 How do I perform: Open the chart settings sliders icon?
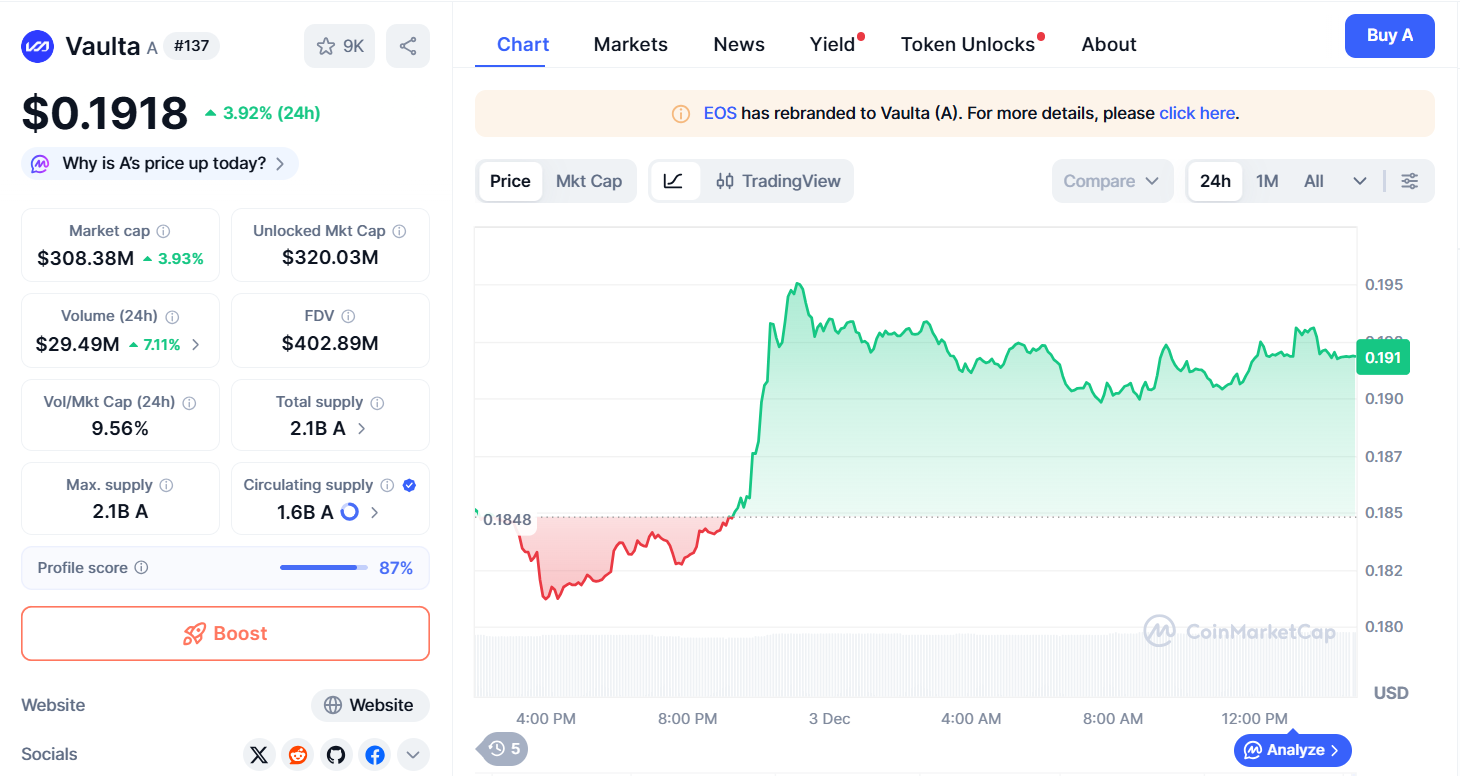1410,181
